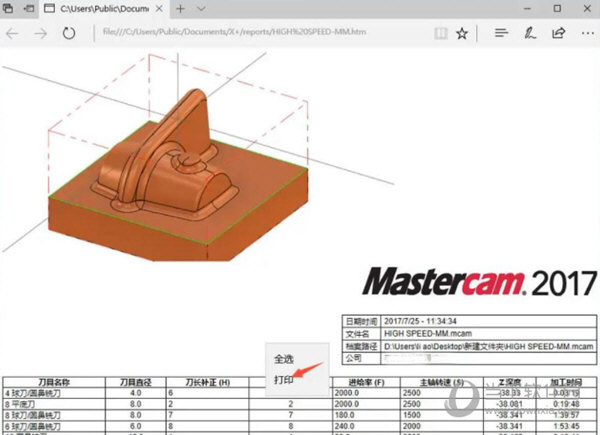
Task: Click the browser Forward arrow
Action: pyautogui.click(x=40, y=34)
